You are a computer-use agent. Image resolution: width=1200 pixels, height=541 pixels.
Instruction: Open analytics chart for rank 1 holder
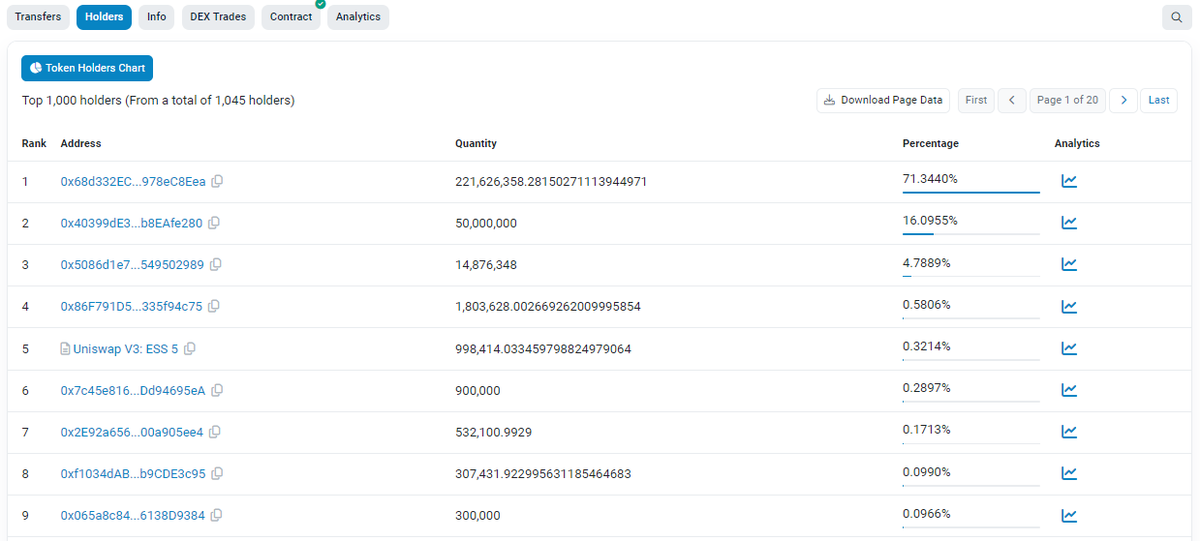(1069, 181)
